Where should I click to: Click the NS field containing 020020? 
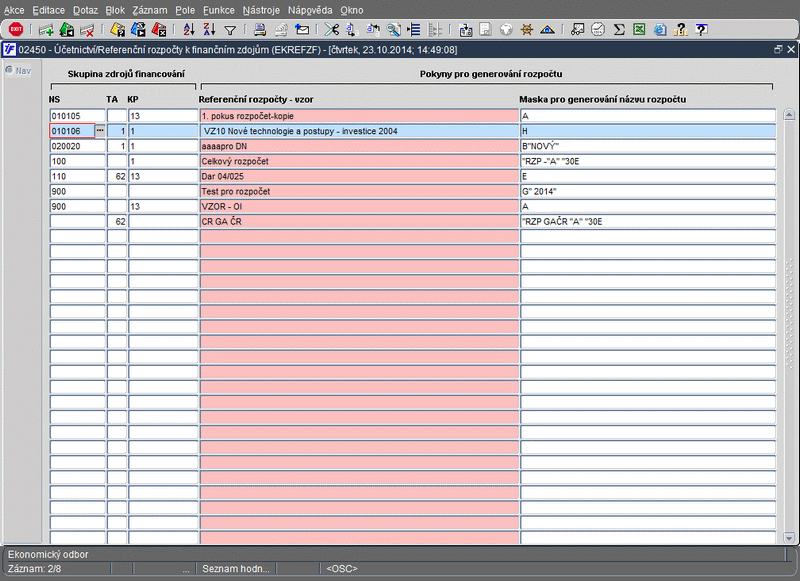tap(78, 146)
